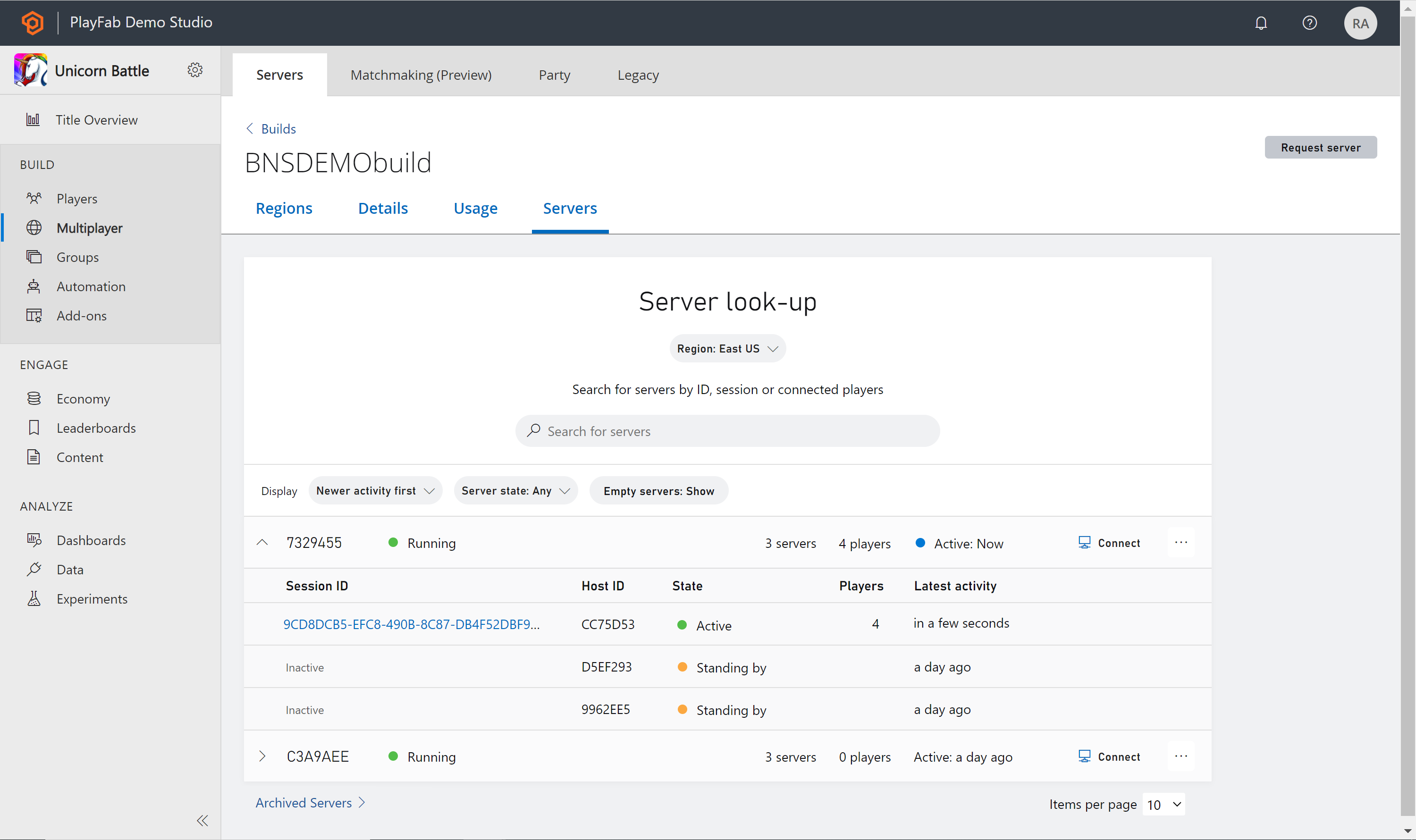Click the Region East US selector

click(727, 348)
